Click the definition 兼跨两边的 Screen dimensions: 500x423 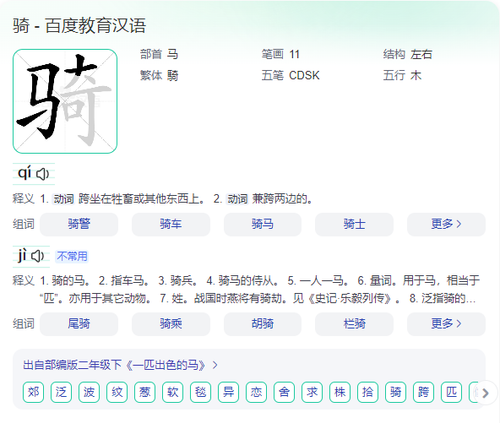280,199
